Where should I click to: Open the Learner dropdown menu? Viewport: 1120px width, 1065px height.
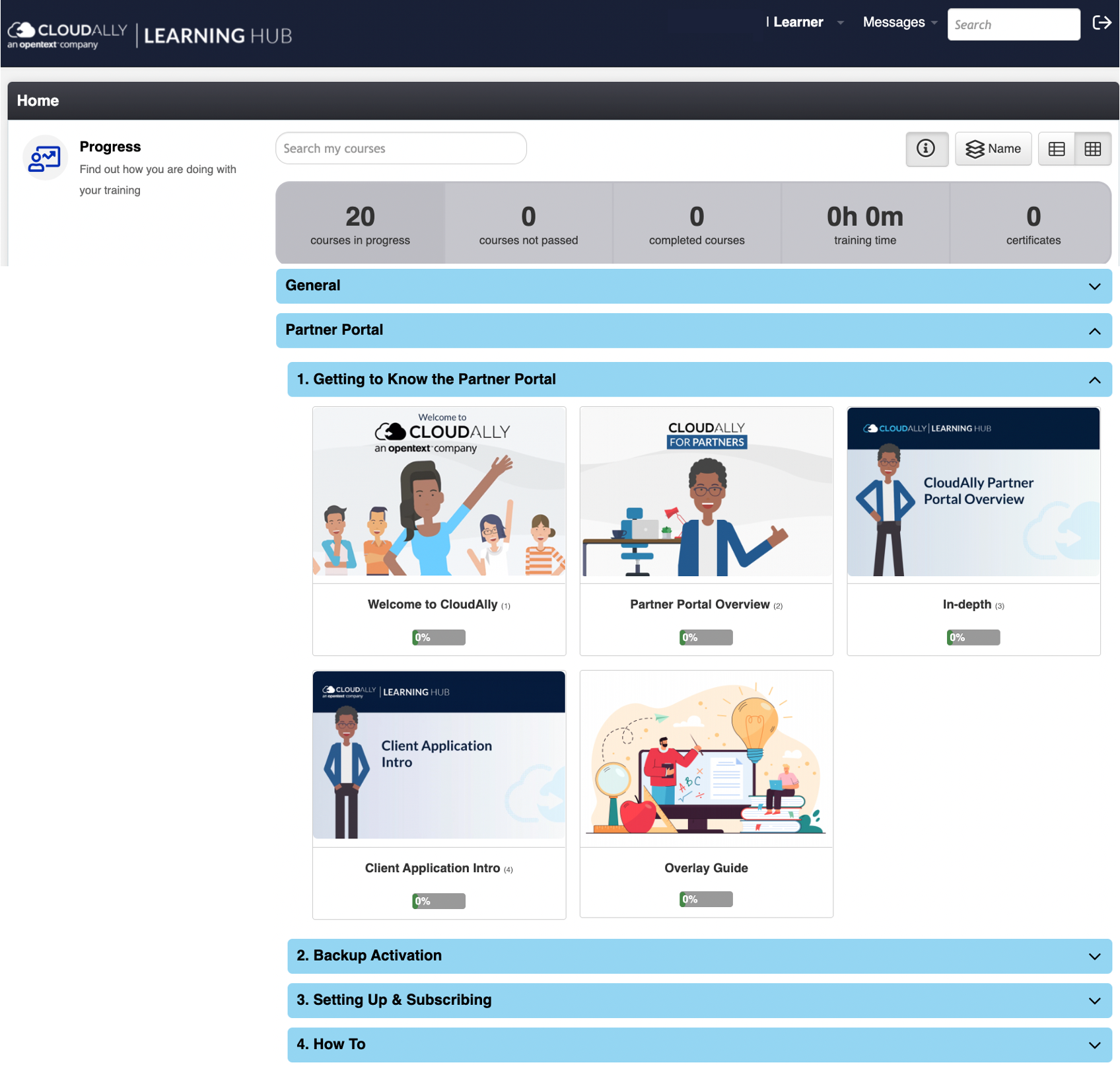[804, 22]
